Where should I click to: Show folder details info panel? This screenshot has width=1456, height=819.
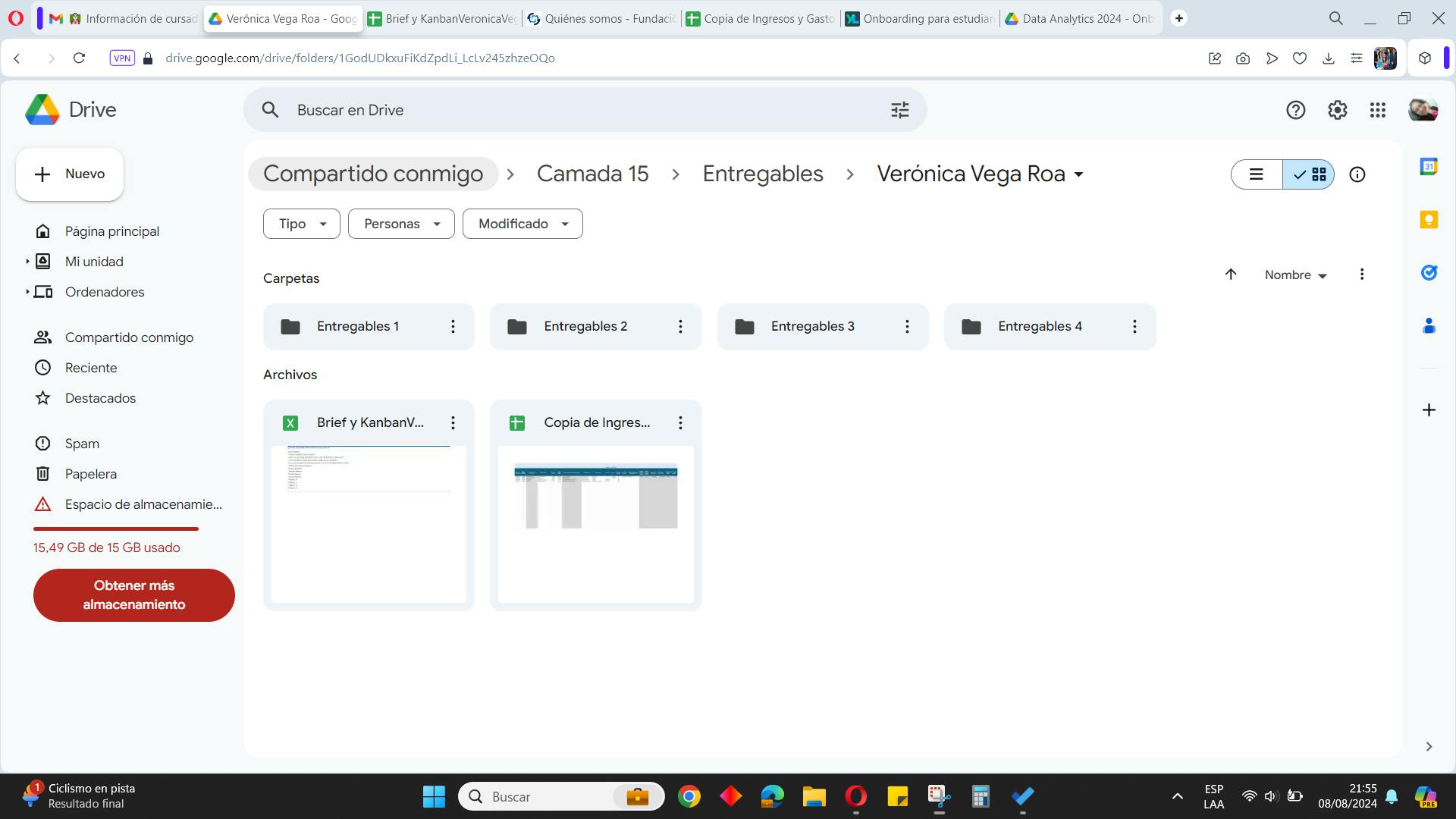[1357, 174]
